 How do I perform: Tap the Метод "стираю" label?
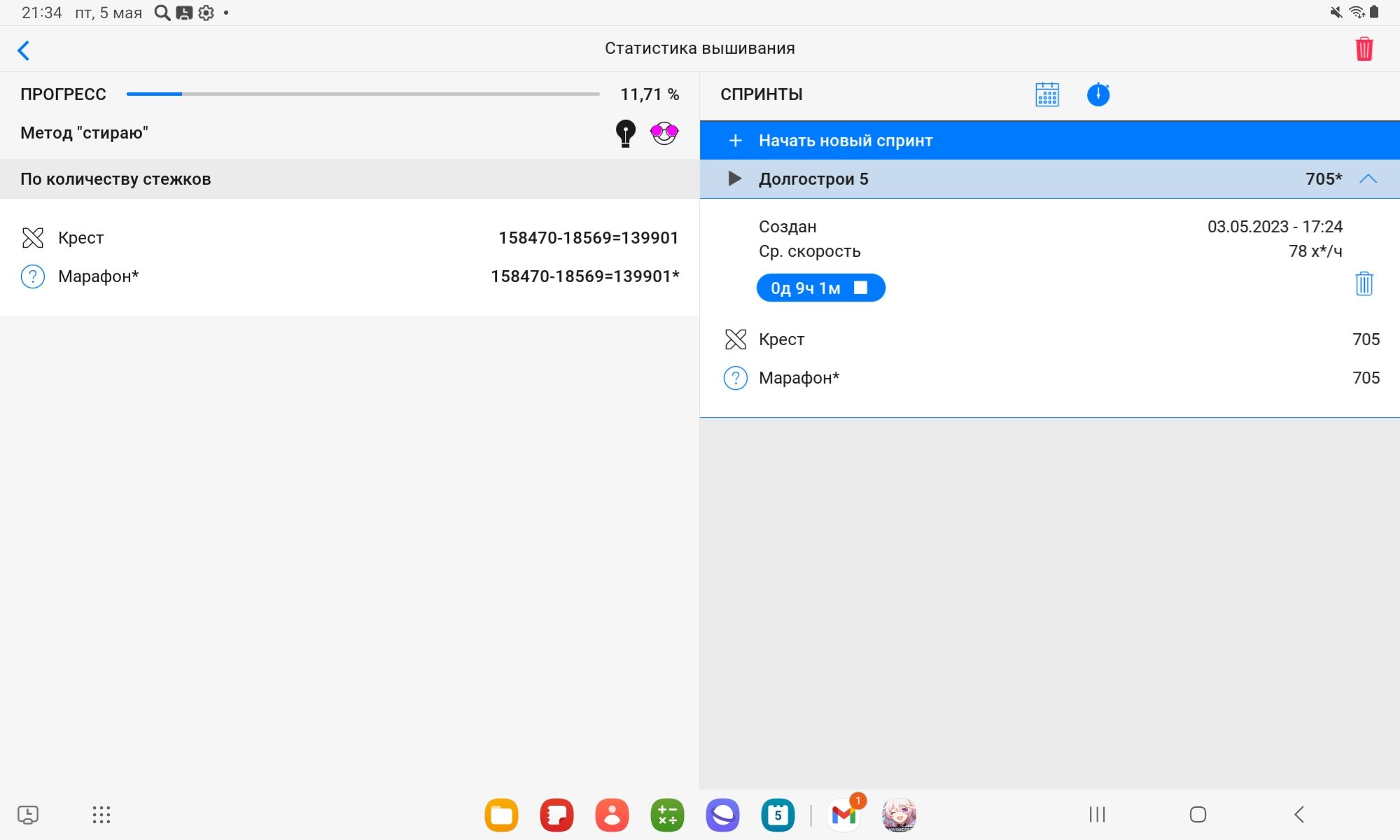84,133
